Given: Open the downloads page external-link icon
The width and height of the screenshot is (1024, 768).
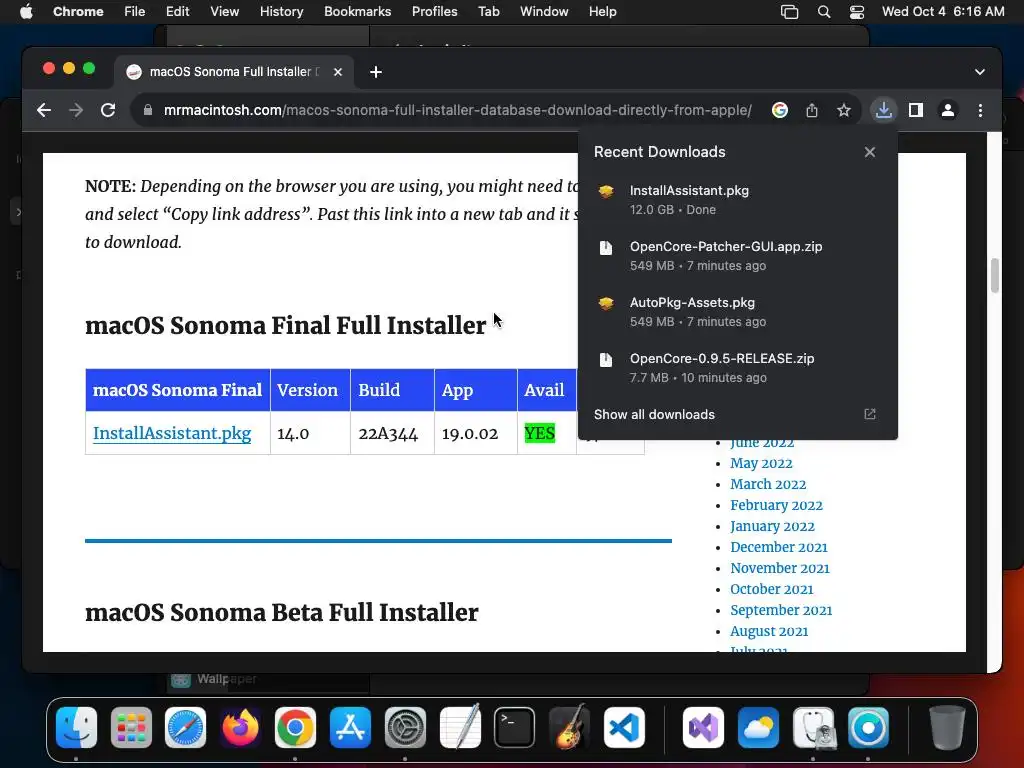Looking at the screenshot, I should click(870, 414).
